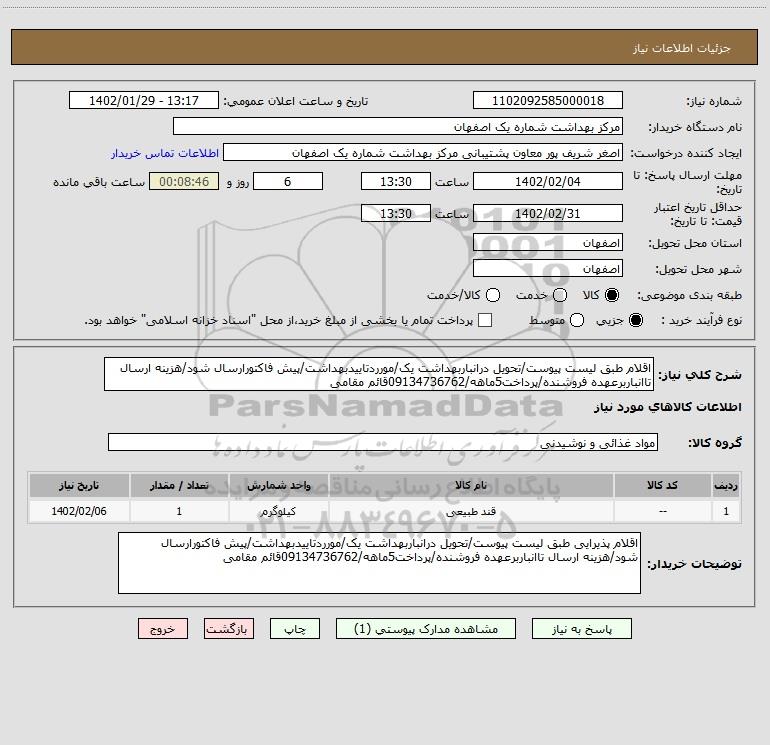Click the پاسخ به نیاز button

581,629
